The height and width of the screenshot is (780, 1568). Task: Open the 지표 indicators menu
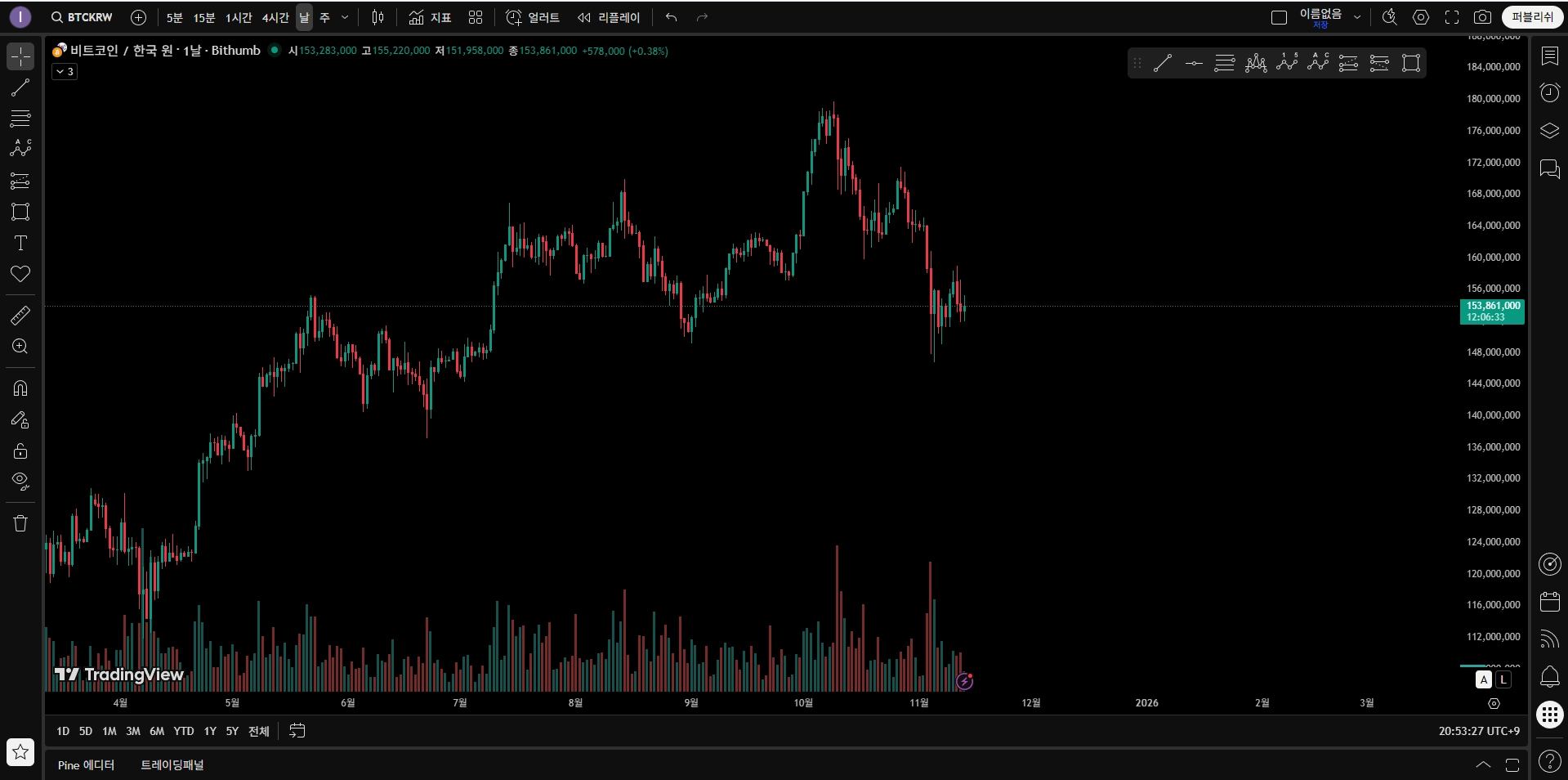430,17
